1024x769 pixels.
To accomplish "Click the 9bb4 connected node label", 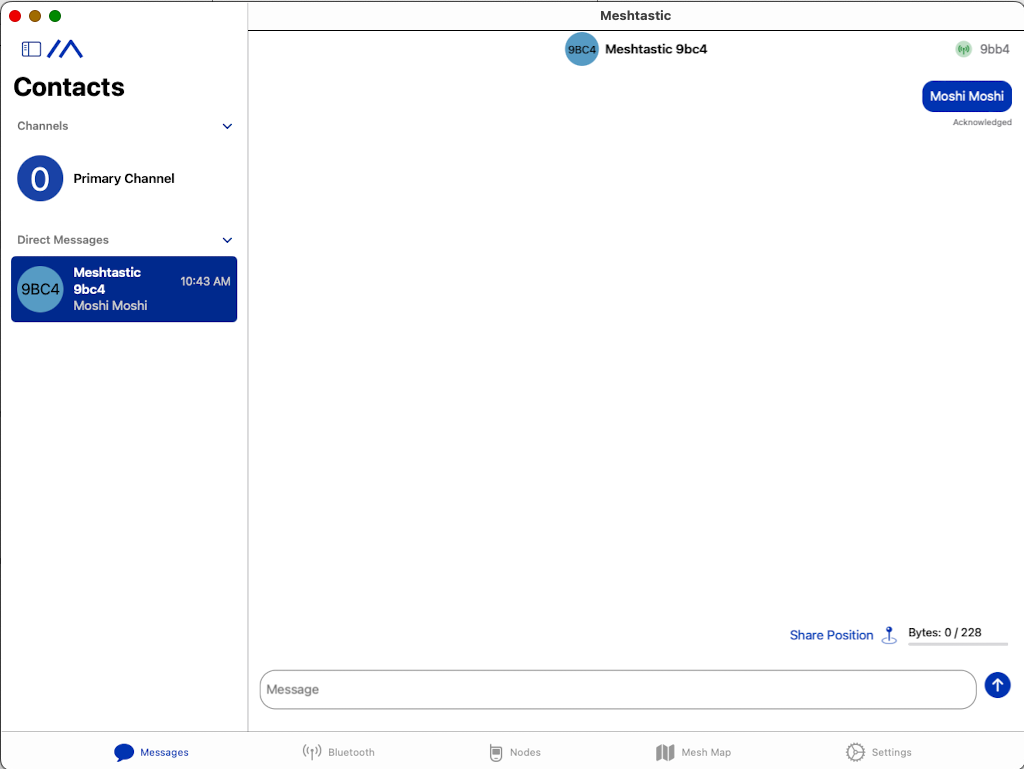I will click(994, 49).
